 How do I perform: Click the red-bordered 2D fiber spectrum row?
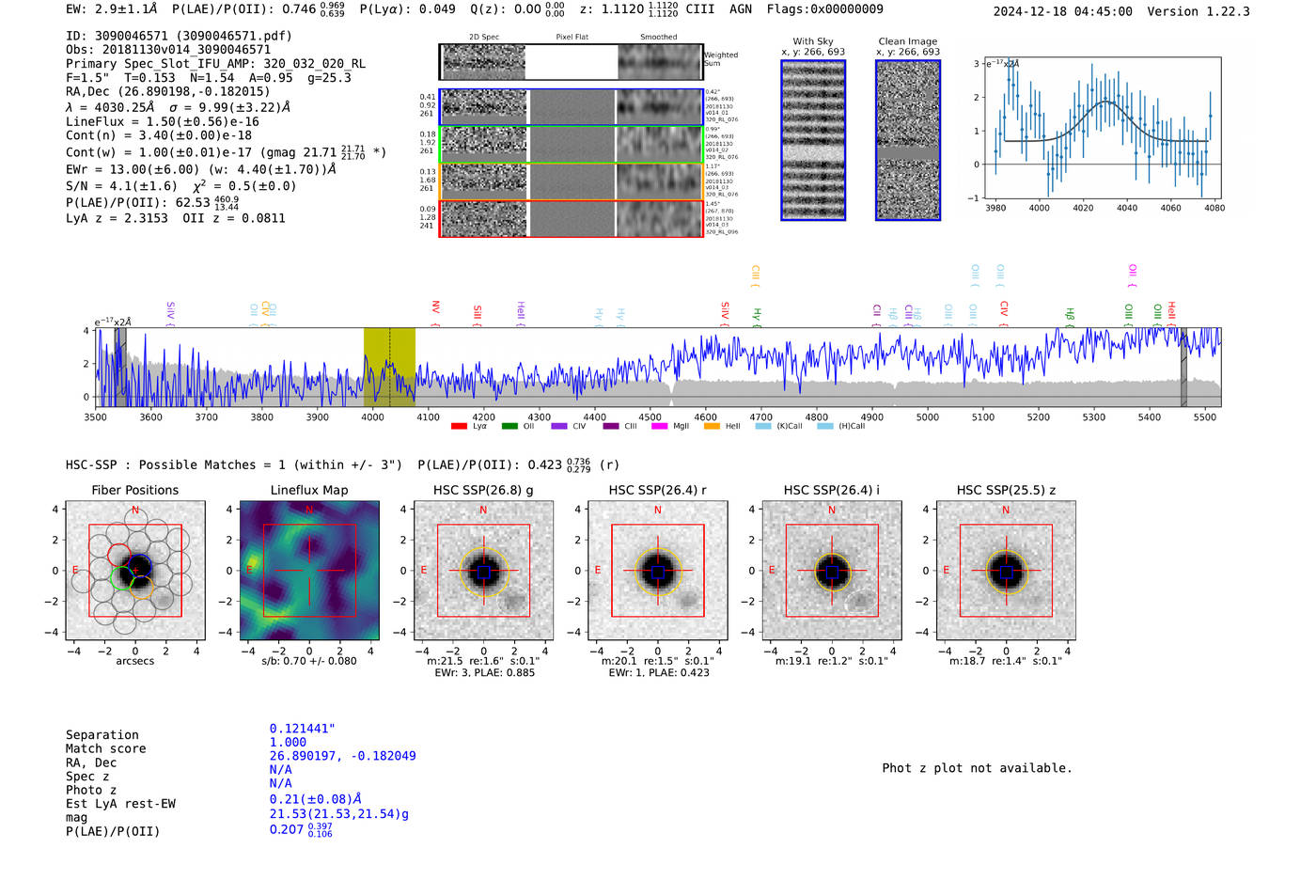coord(572,219)
